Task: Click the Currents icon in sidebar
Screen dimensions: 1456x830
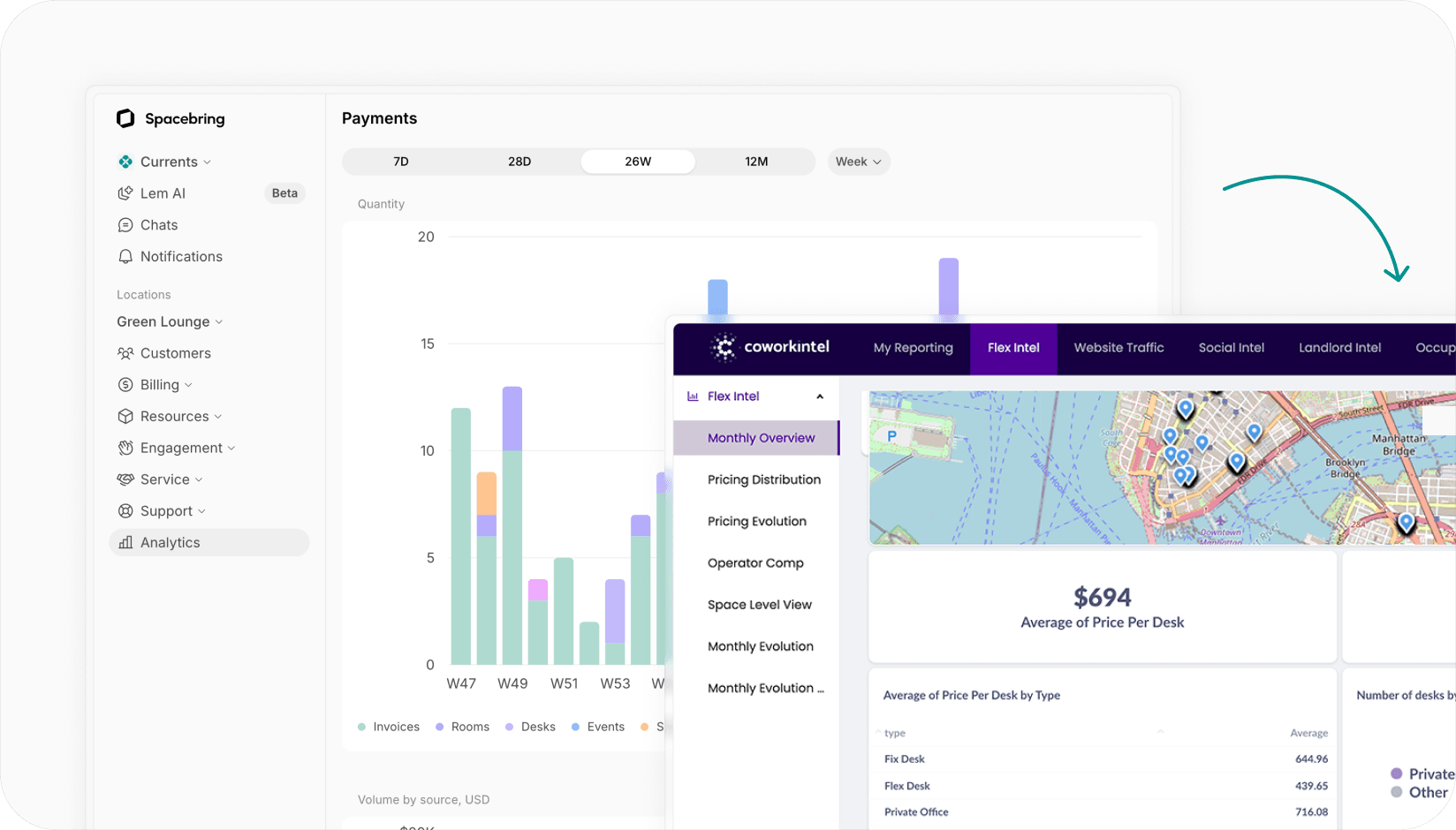Action: [x=125, y=162]
